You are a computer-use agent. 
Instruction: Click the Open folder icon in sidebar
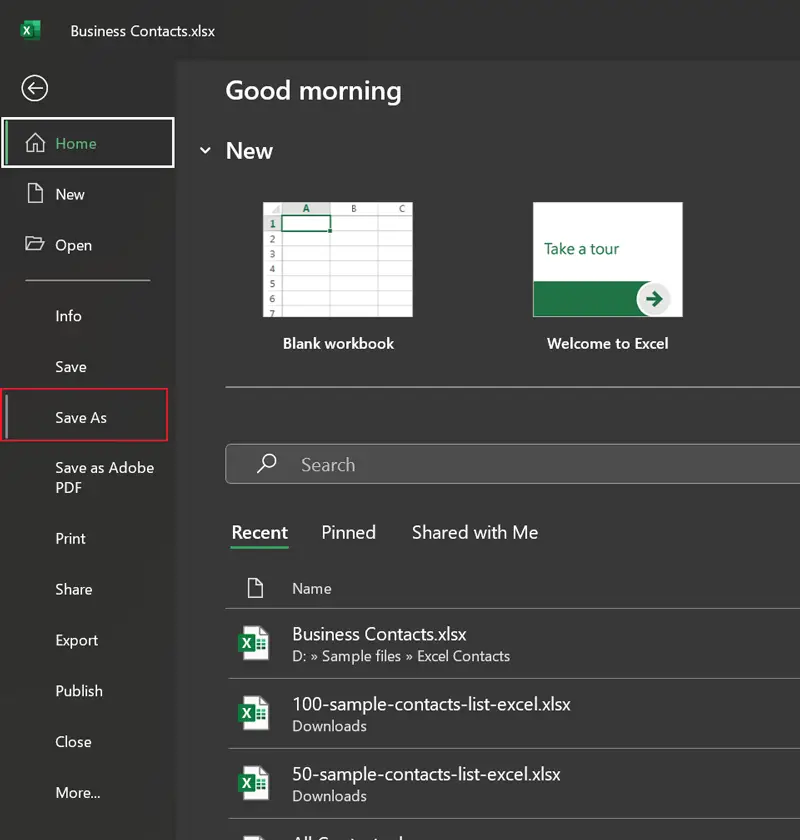pyautogui.click(x=35, y=244)
